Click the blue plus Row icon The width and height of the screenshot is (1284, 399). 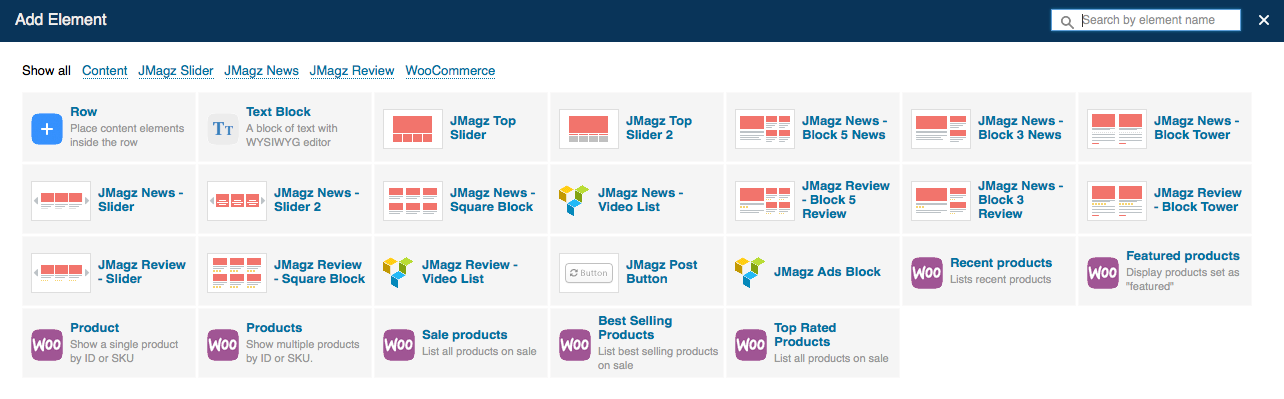pos(47,129)
